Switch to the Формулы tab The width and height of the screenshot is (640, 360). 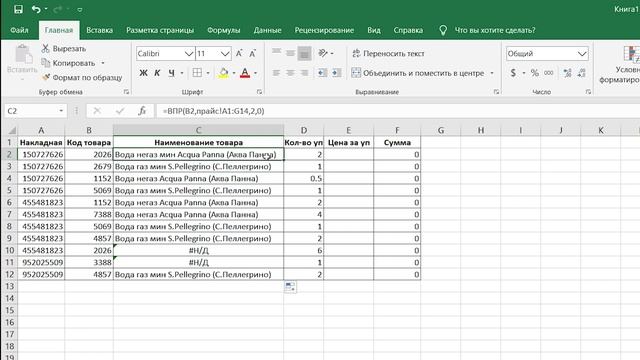[x=224, y=30]
